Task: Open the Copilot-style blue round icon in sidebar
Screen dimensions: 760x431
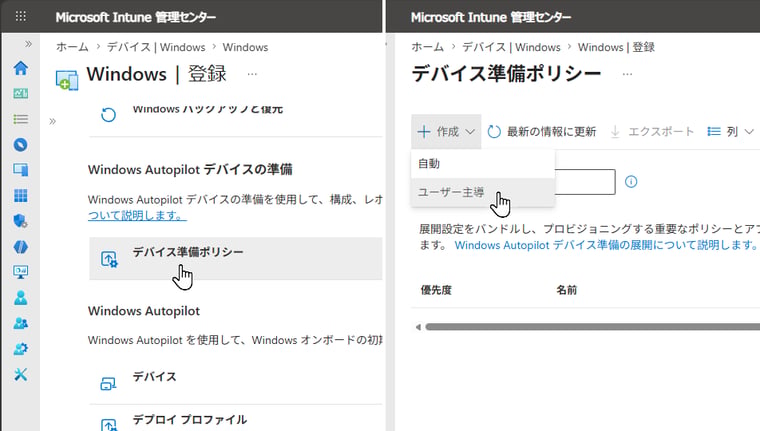Action: click(20, 247)
